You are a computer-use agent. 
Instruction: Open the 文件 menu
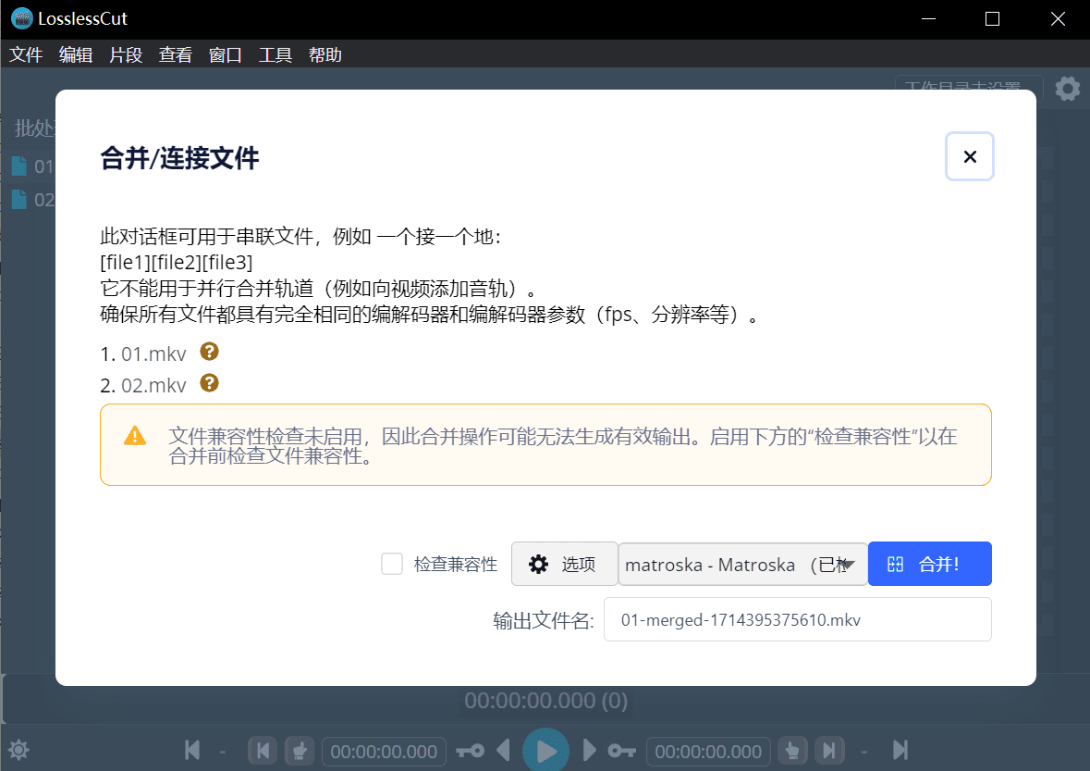(26, 55)
